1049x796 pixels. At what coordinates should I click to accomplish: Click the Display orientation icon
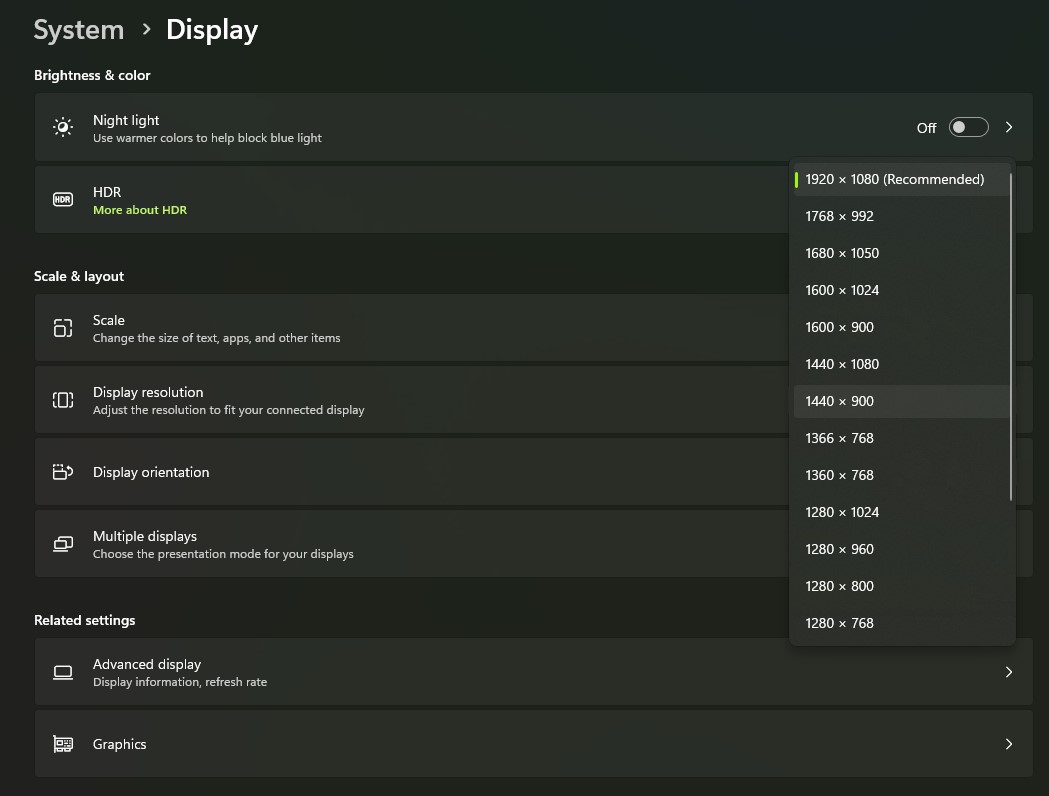pyautogui.click(x=63, y=472)
